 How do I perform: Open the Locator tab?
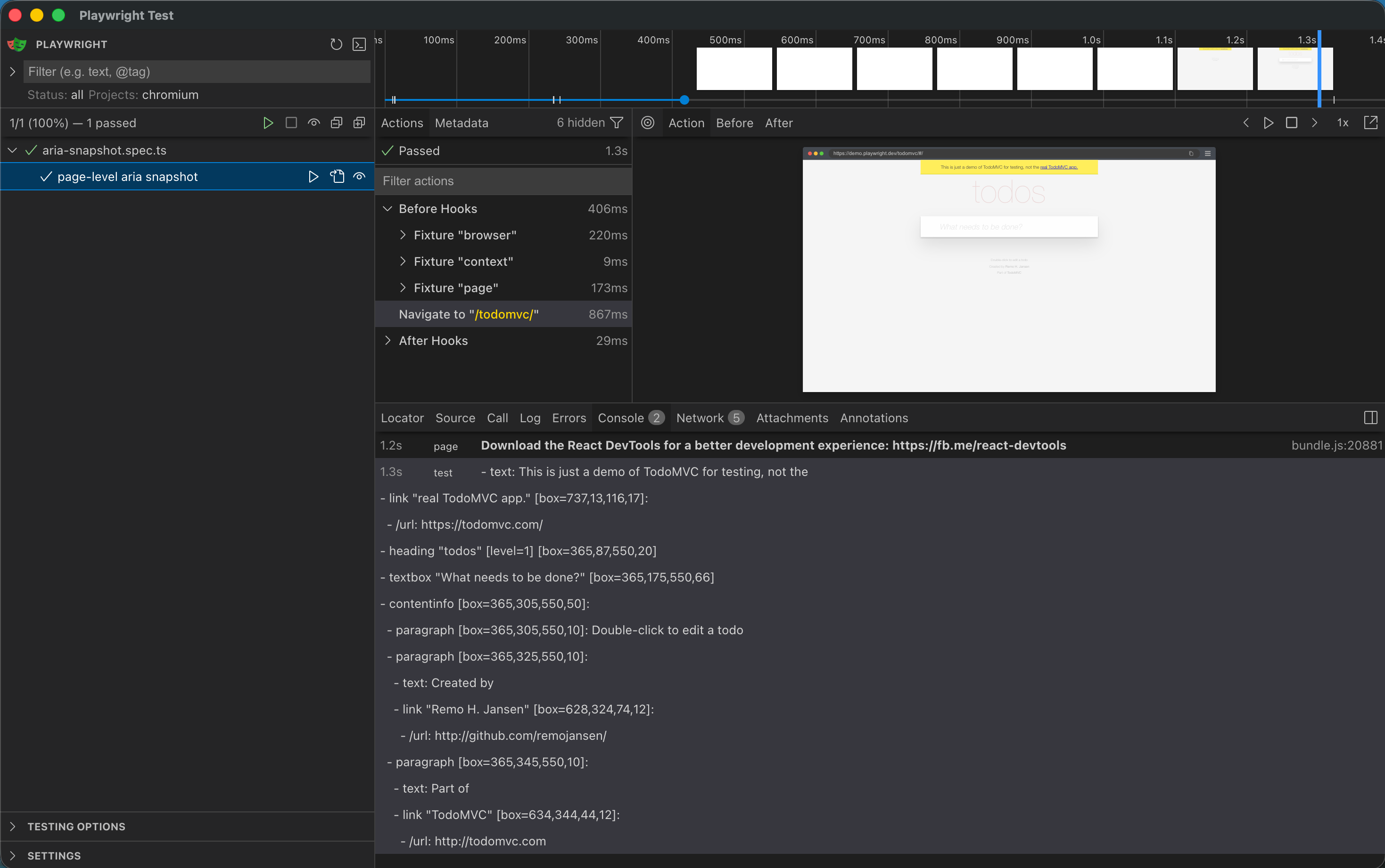(x=403, y=418)
